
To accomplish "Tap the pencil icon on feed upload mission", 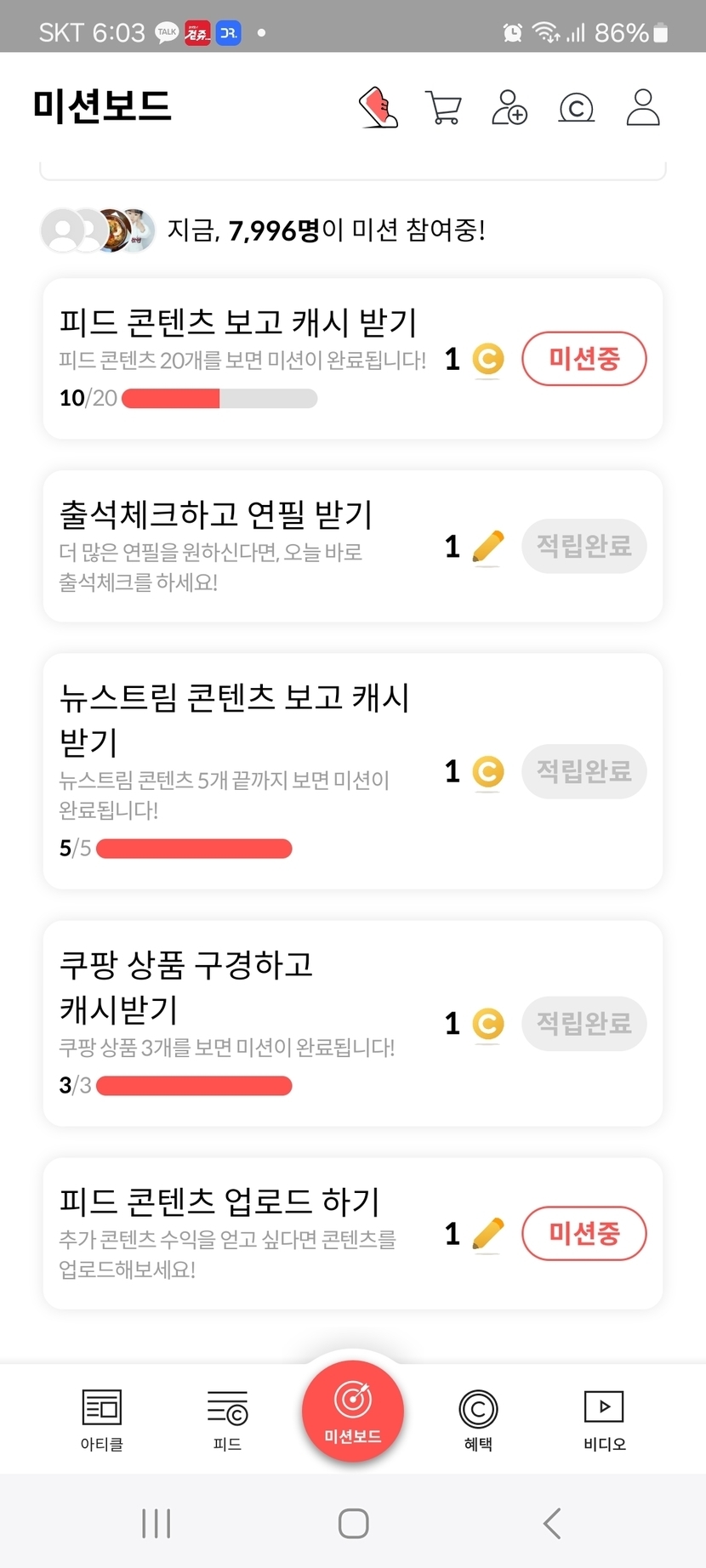I will (x=487, y=1234).
